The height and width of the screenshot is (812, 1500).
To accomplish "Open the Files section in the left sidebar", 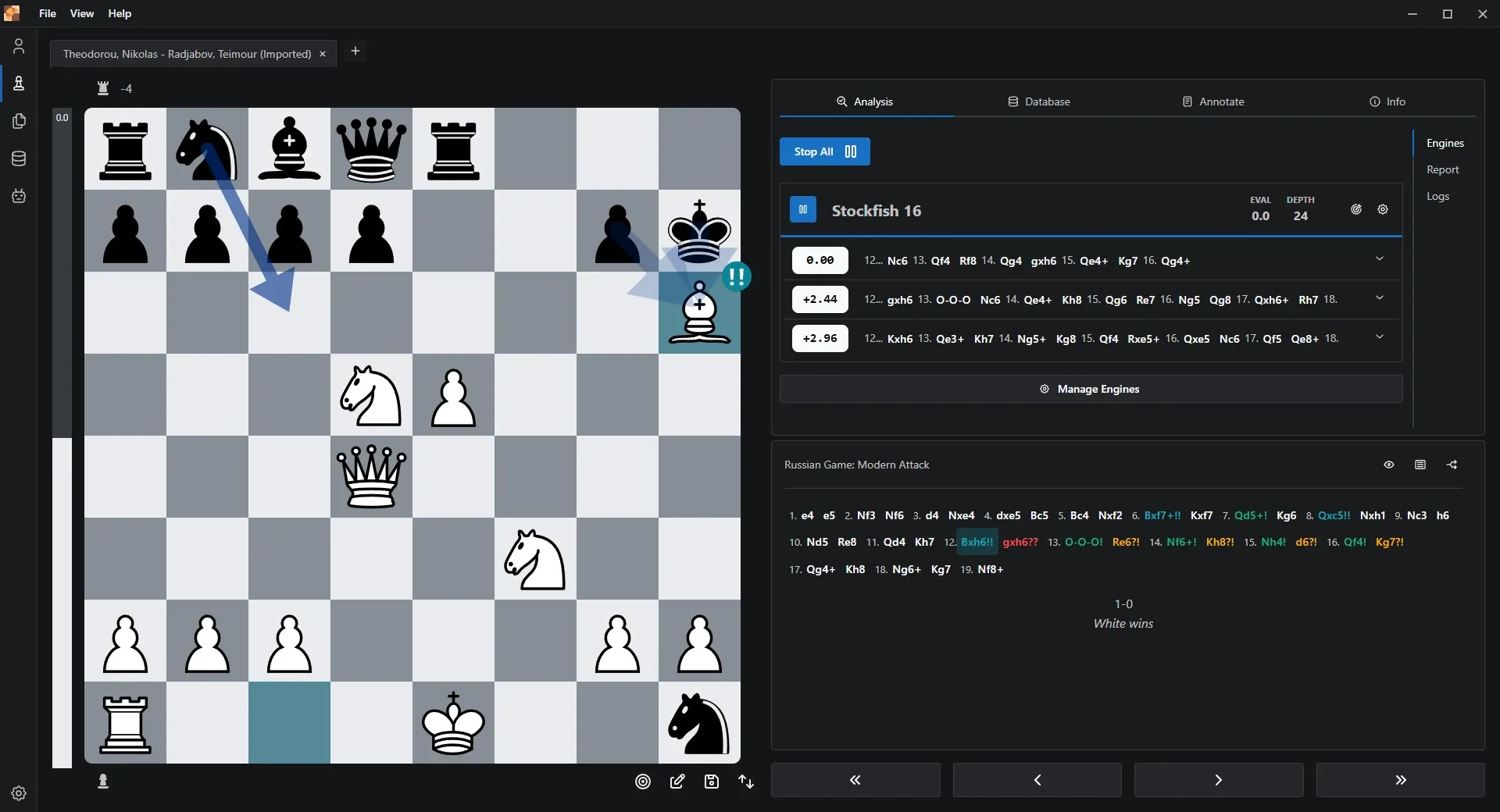I will pos(19,121).
